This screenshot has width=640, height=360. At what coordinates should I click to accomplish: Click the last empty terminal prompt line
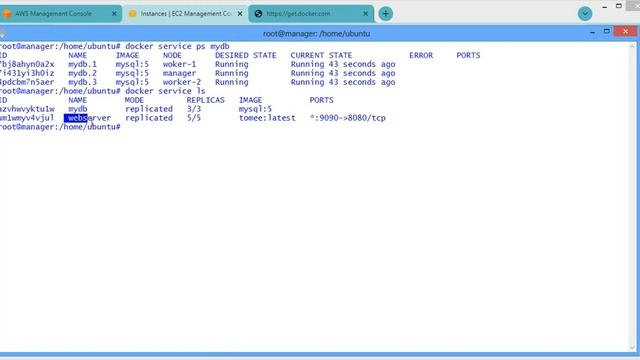(60, 127)
